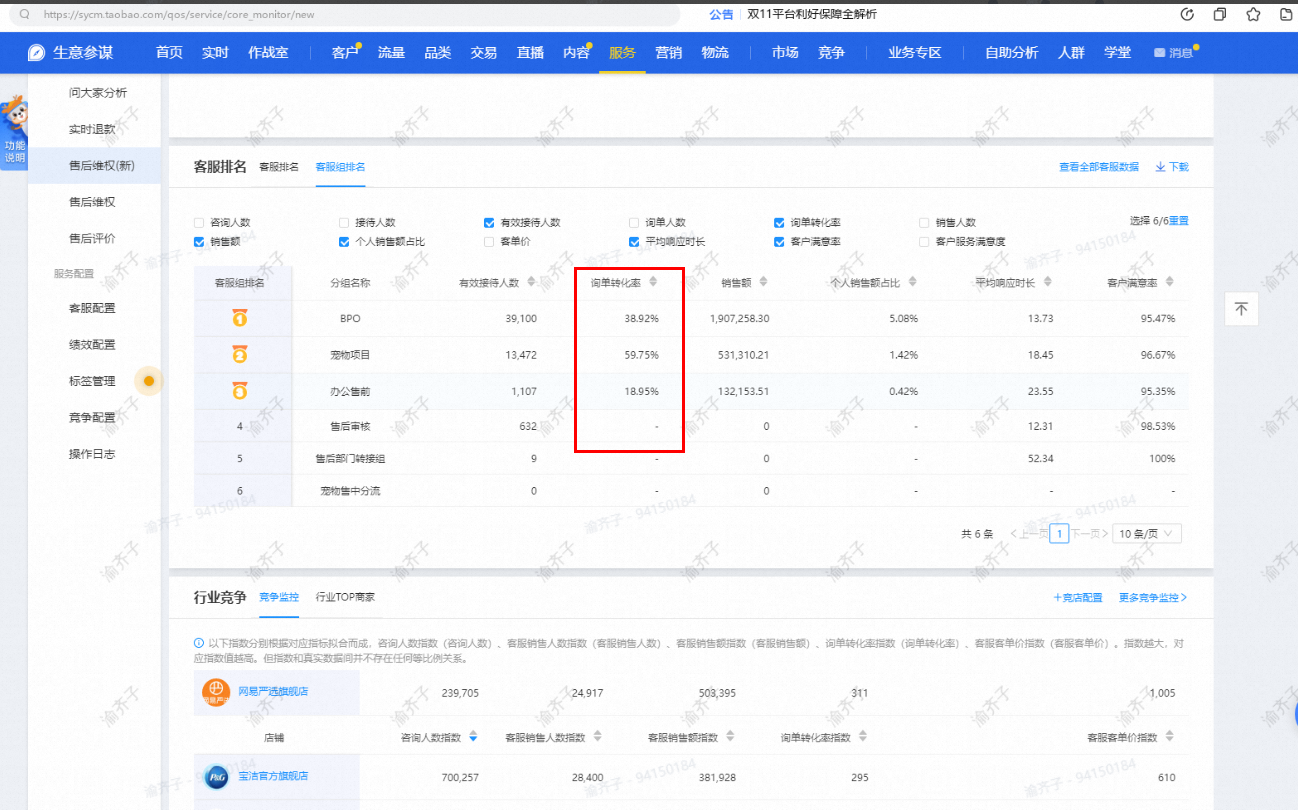Check the 接待人数 checkbox
The image size is (1298, 810).
click(x=344, y=223)
